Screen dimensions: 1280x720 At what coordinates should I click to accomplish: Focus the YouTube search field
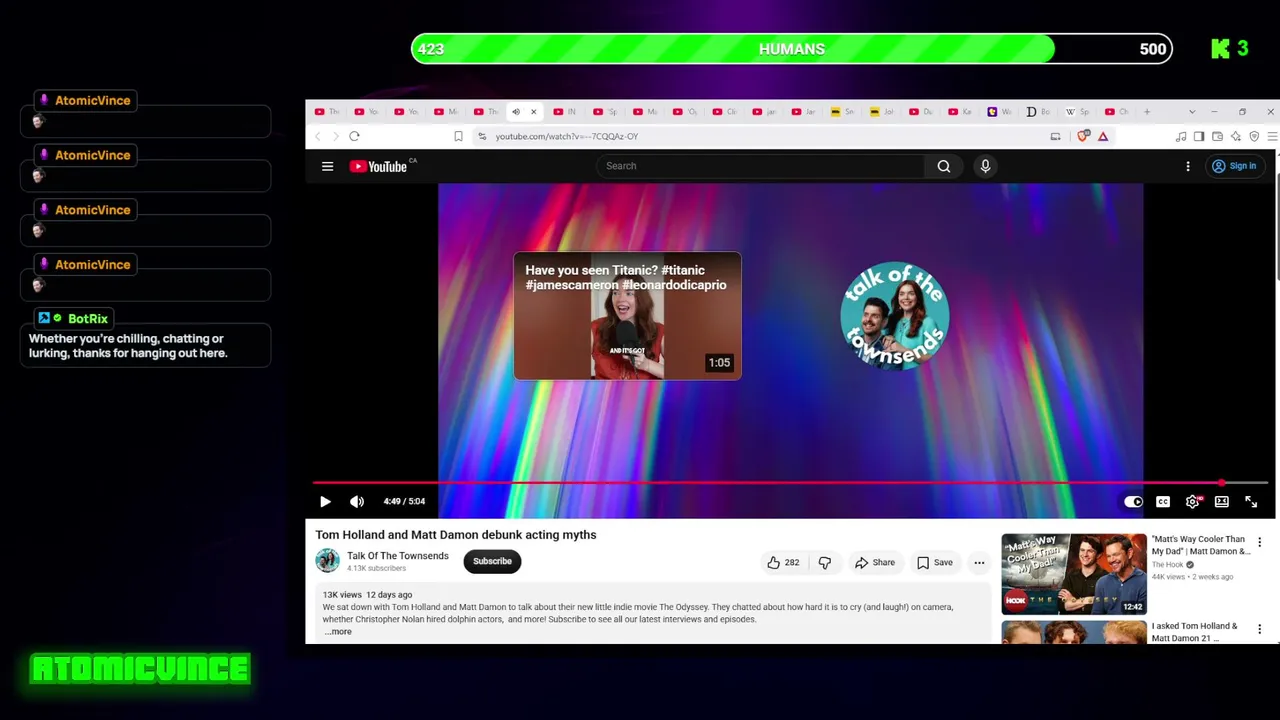[760, 166]
